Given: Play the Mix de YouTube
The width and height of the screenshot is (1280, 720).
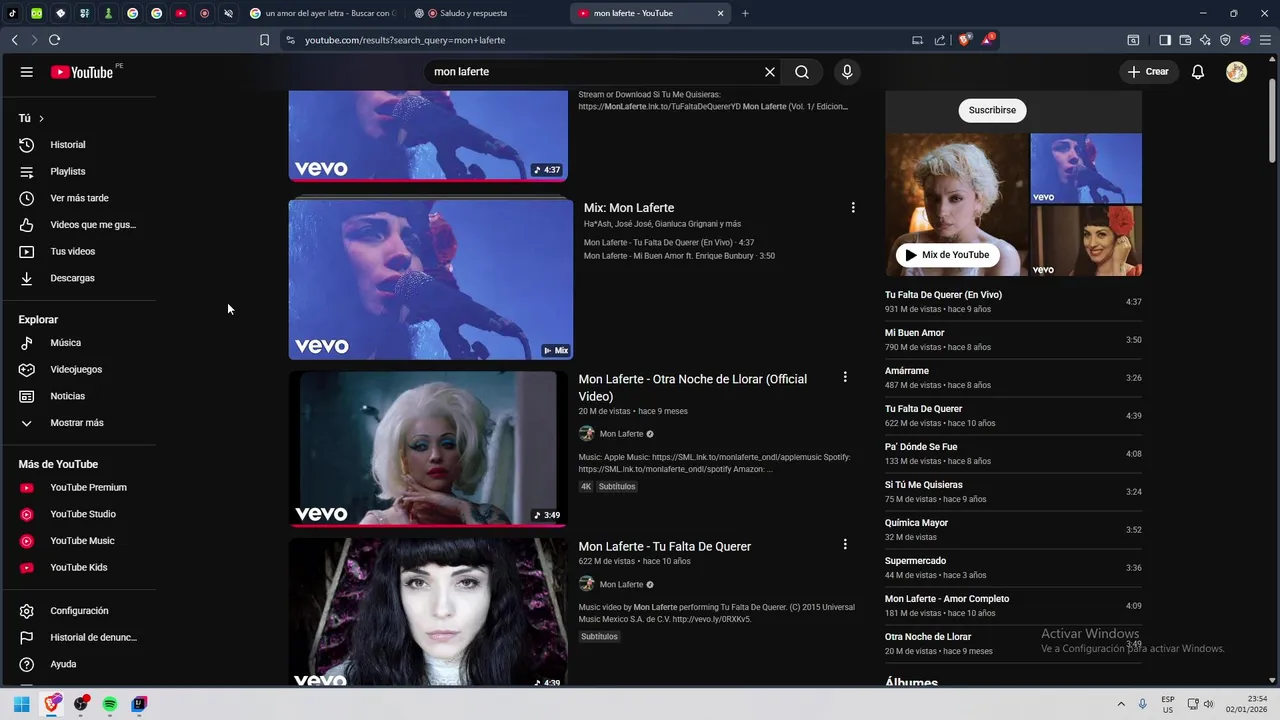Looking at the screenshot, I should click(x=947, y=255).
